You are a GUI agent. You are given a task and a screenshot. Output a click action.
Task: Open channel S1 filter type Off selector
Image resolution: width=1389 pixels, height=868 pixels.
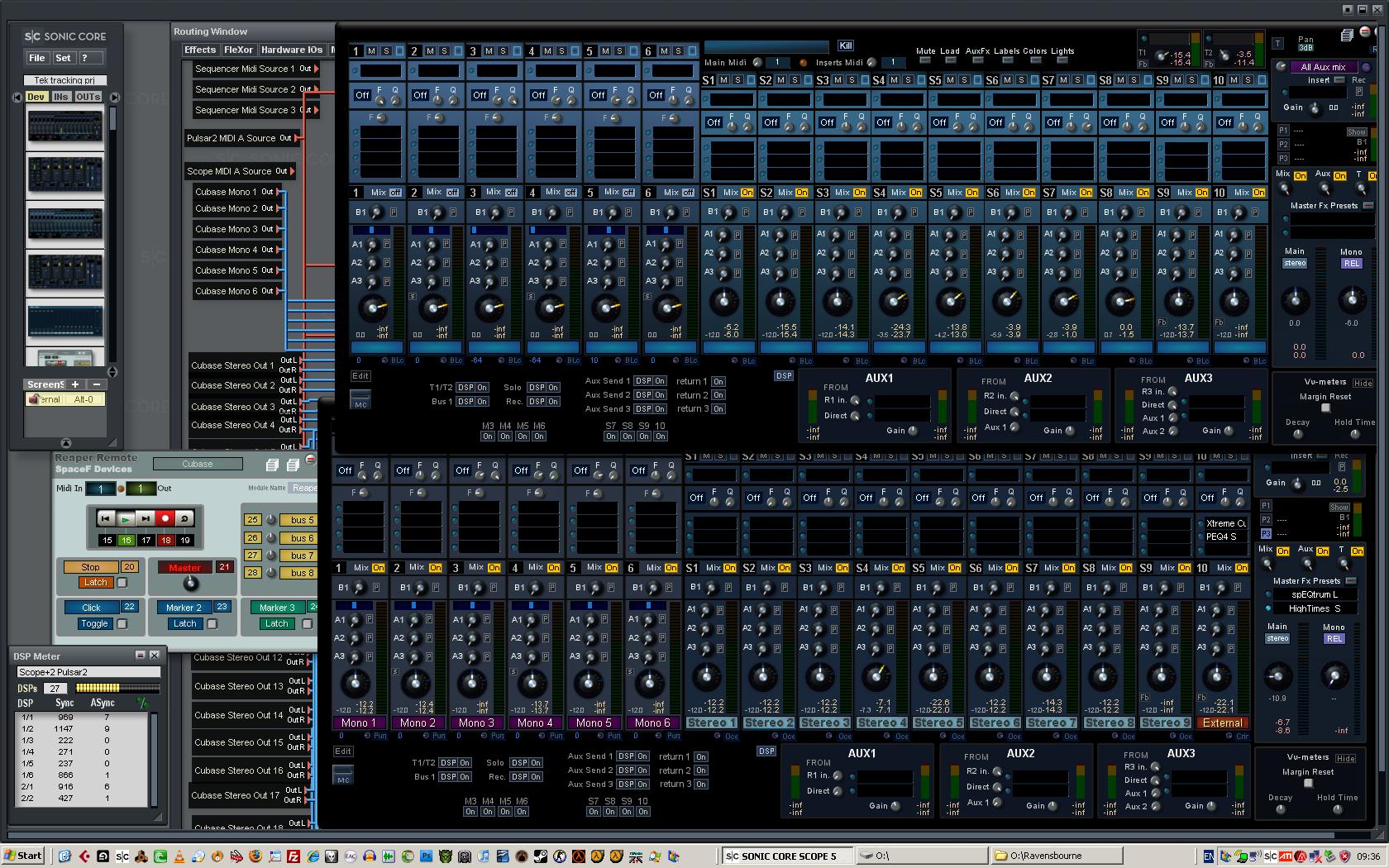714,122
